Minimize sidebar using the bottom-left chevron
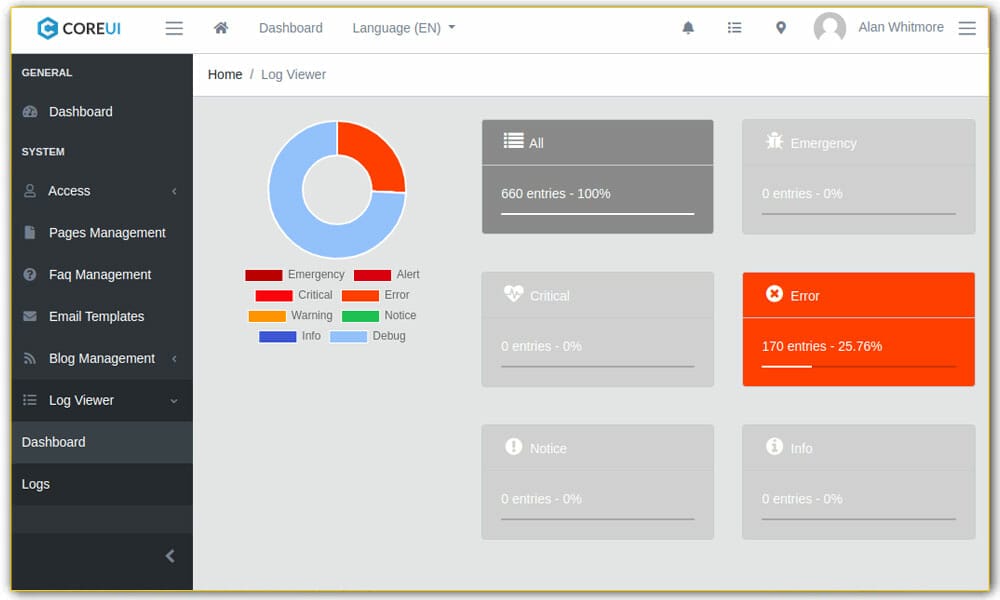1000x600 pixels. pyautogui.click(x=169, y=556)
